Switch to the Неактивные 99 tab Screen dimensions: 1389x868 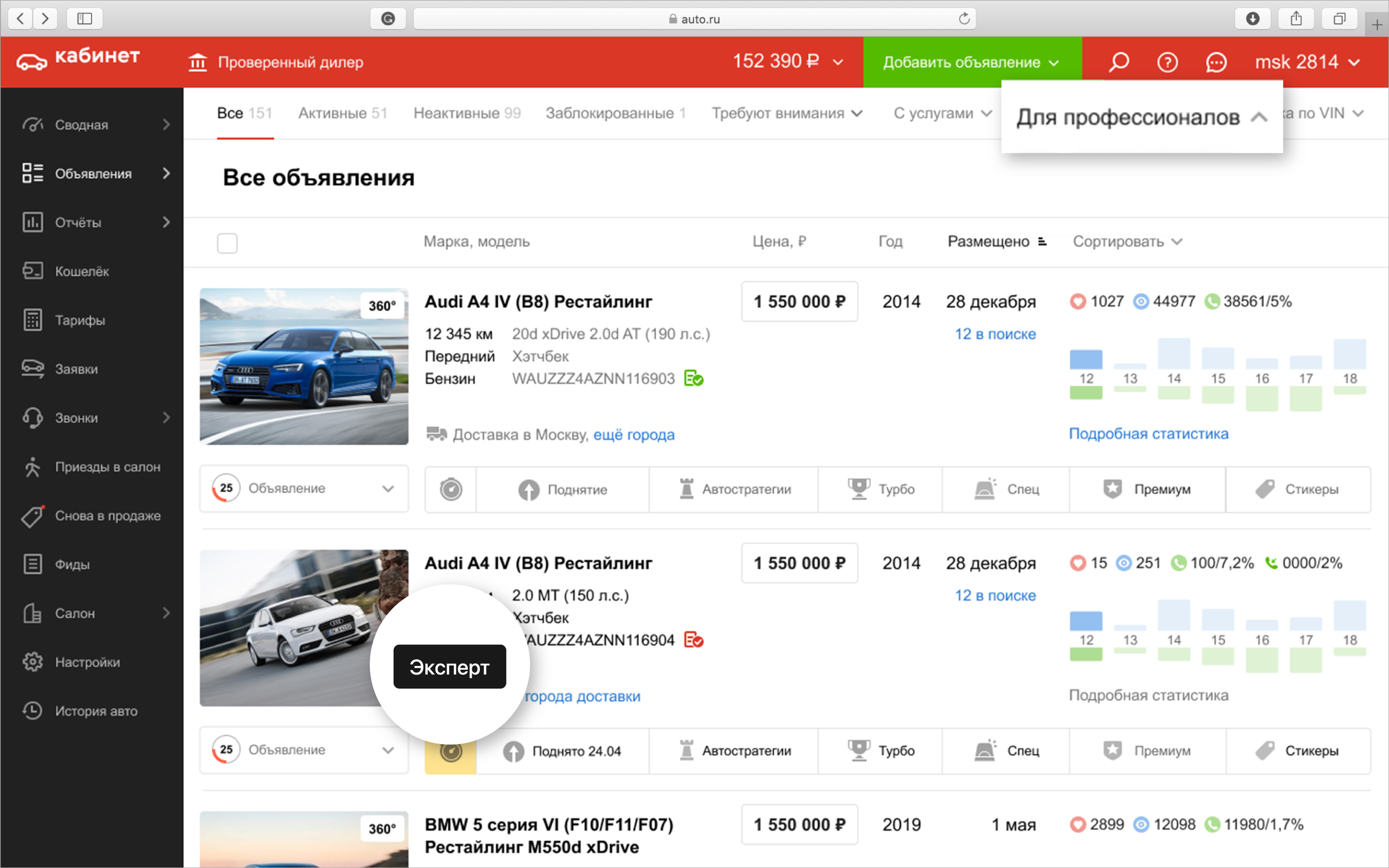point(467,113)
